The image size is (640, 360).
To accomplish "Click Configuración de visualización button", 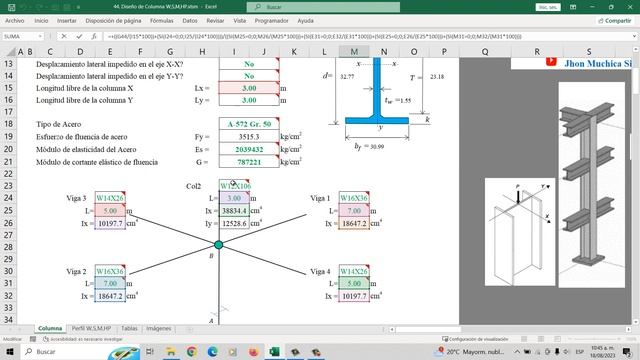I will (x=476, y=339).
